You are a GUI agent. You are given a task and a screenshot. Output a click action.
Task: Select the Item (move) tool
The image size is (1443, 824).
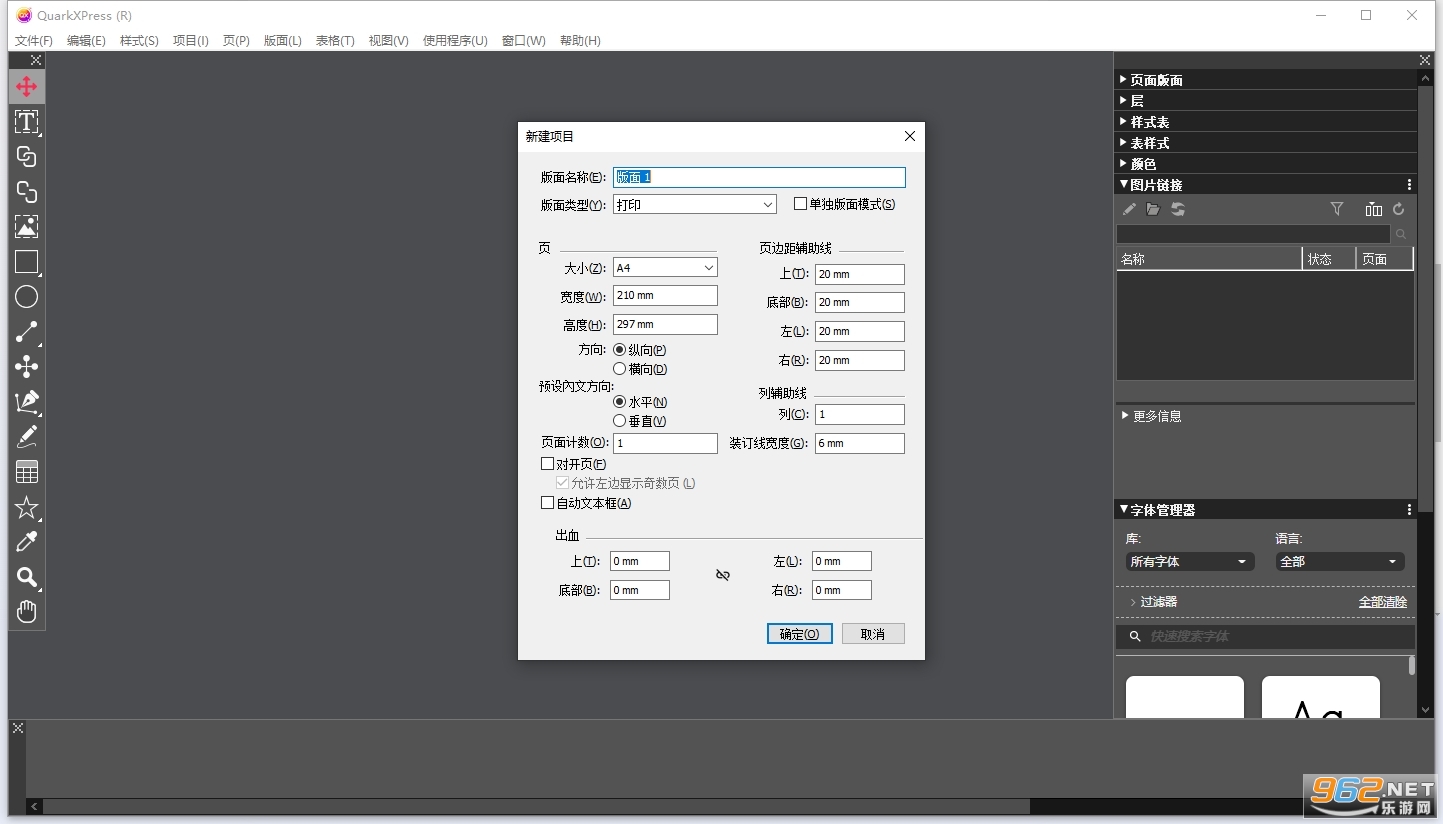[27, 87]
